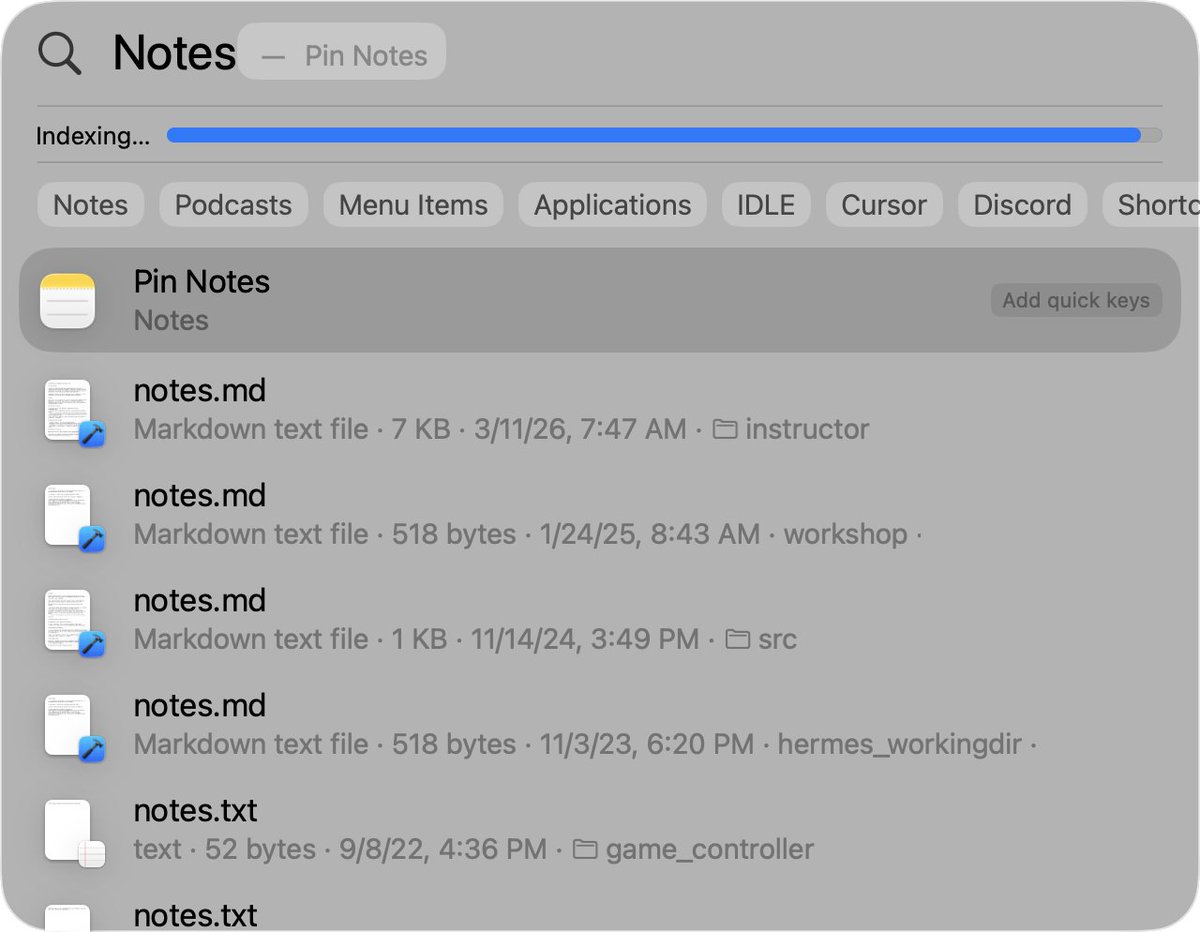The width and height of the screenshot is (1200, 932).
Task: Click the game_controller folder name
Action: point(709,850)
